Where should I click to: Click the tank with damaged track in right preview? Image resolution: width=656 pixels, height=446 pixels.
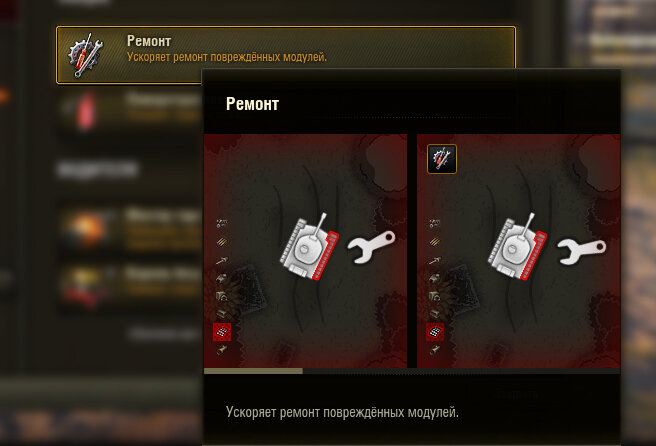point(517,247)
